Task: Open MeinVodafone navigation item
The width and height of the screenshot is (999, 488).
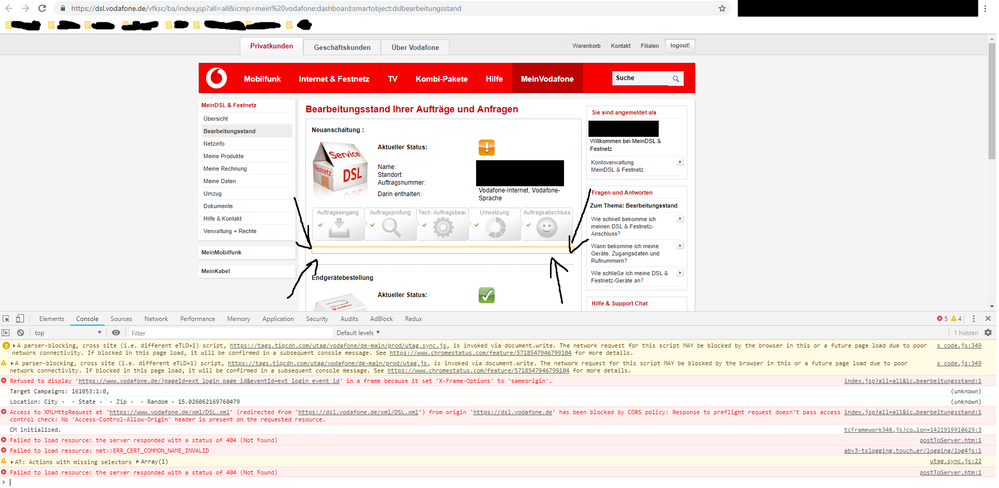Action: coord(547,79)
